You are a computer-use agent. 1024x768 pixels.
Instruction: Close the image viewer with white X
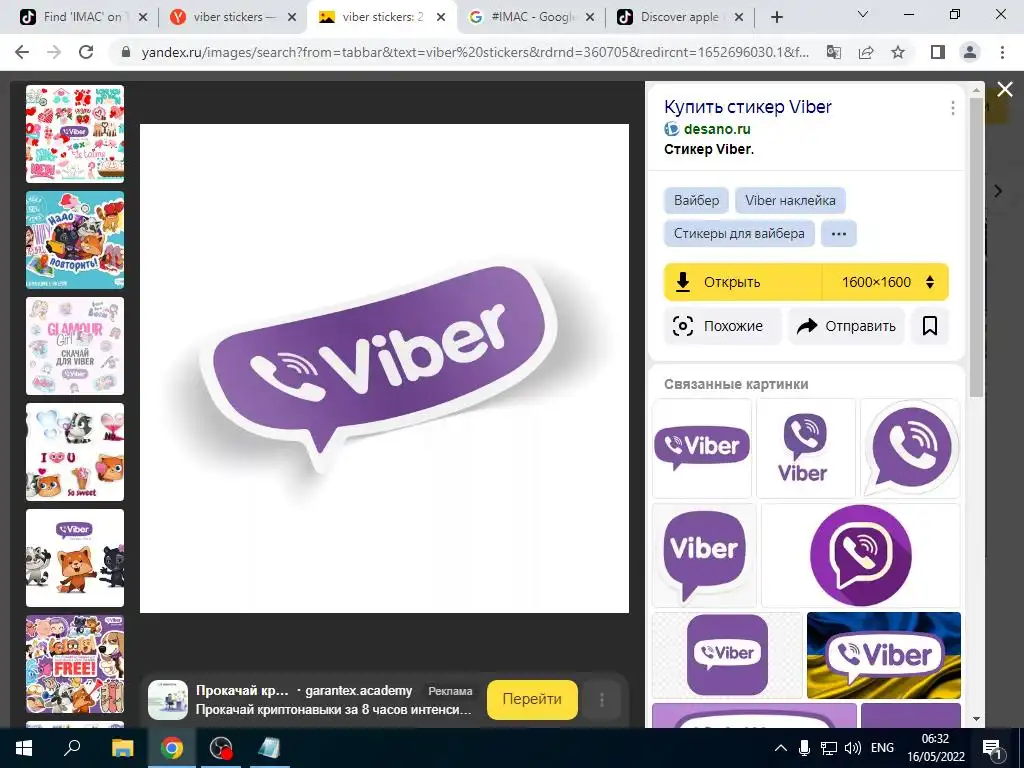(x=1005, y=89)
